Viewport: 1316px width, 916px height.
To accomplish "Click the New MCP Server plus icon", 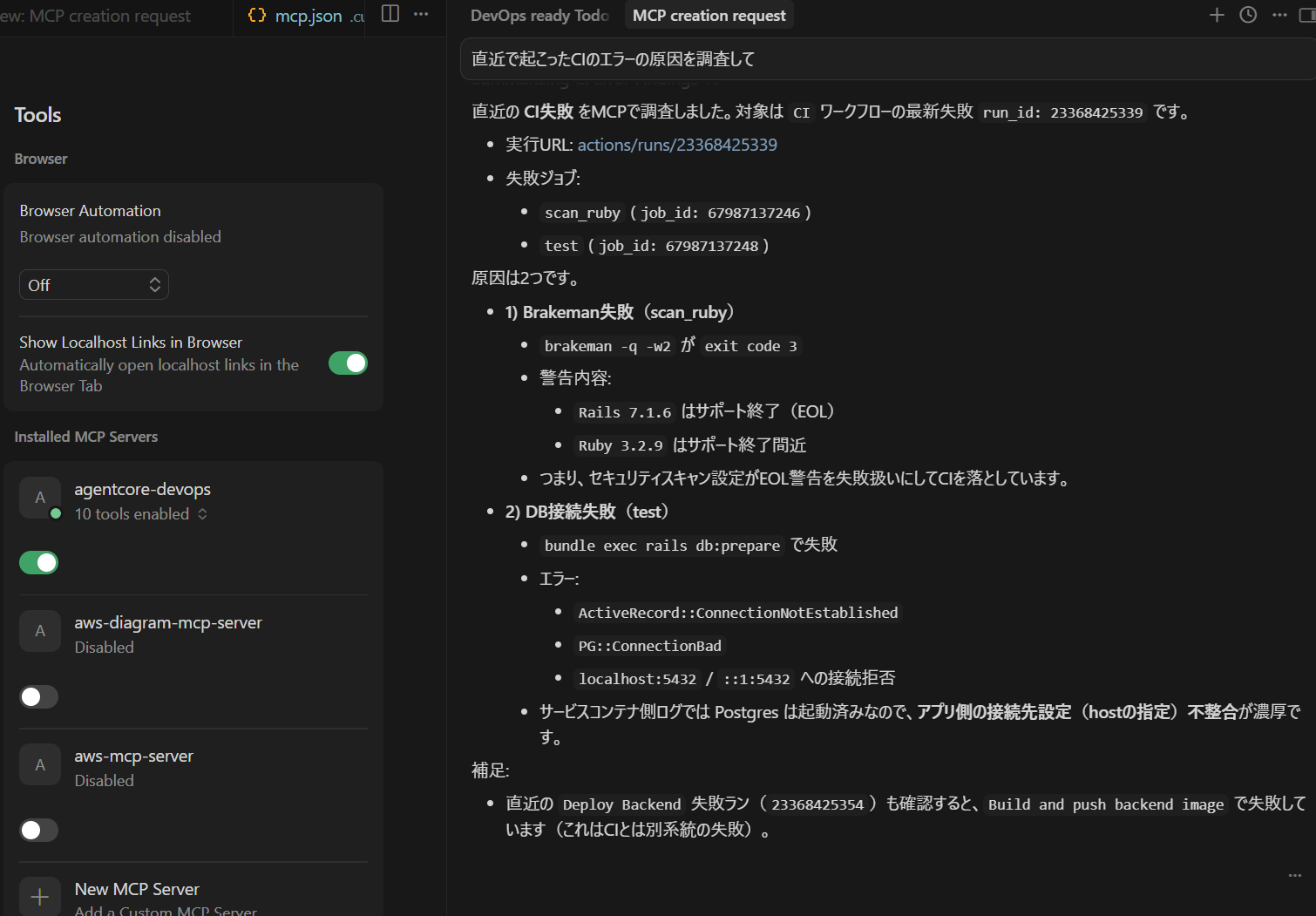I will point(40,896).
